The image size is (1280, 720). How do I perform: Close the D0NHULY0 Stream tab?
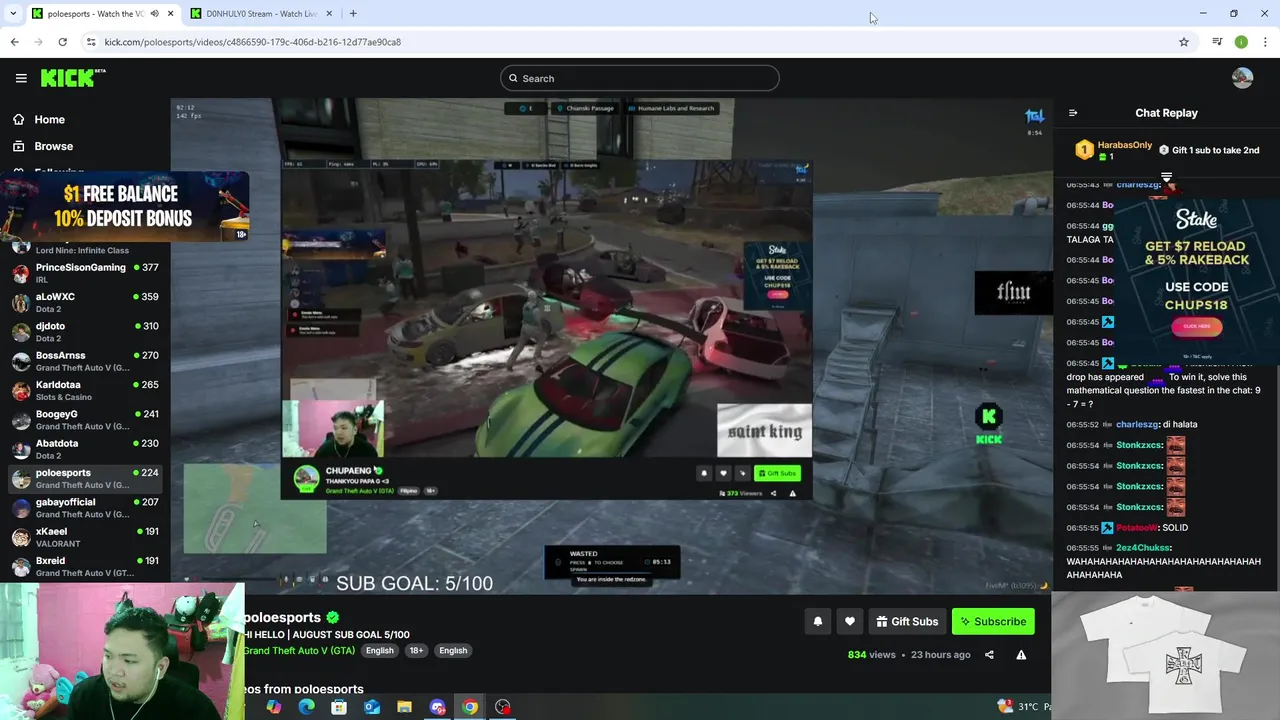pos(328,13)
